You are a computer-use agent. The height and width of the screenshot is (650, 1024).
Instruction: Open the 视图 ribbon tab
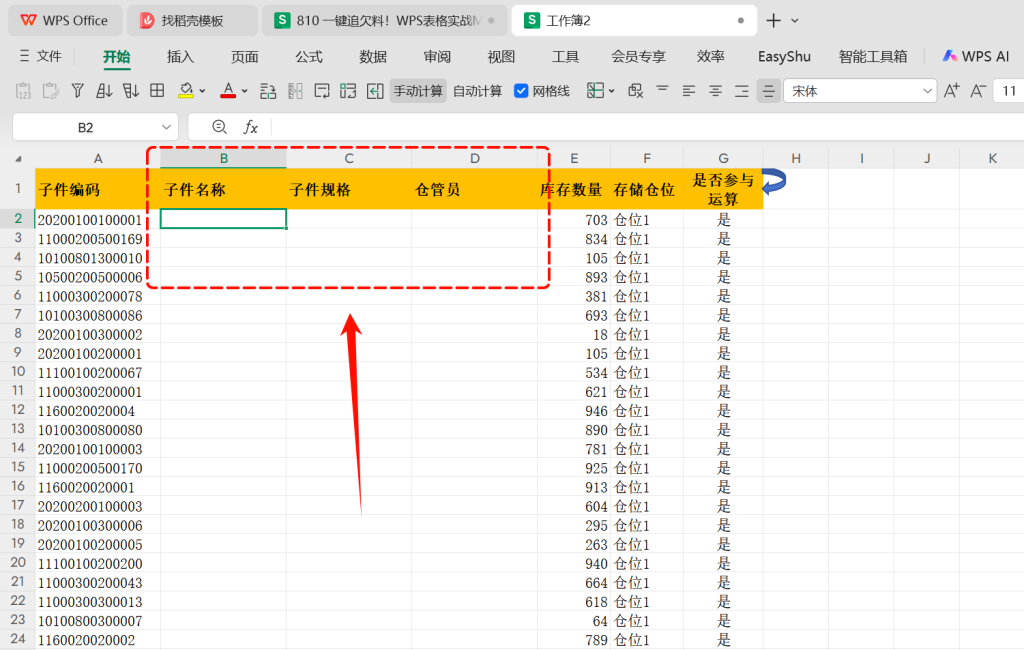pyautogui.click(x=501, y=57)
